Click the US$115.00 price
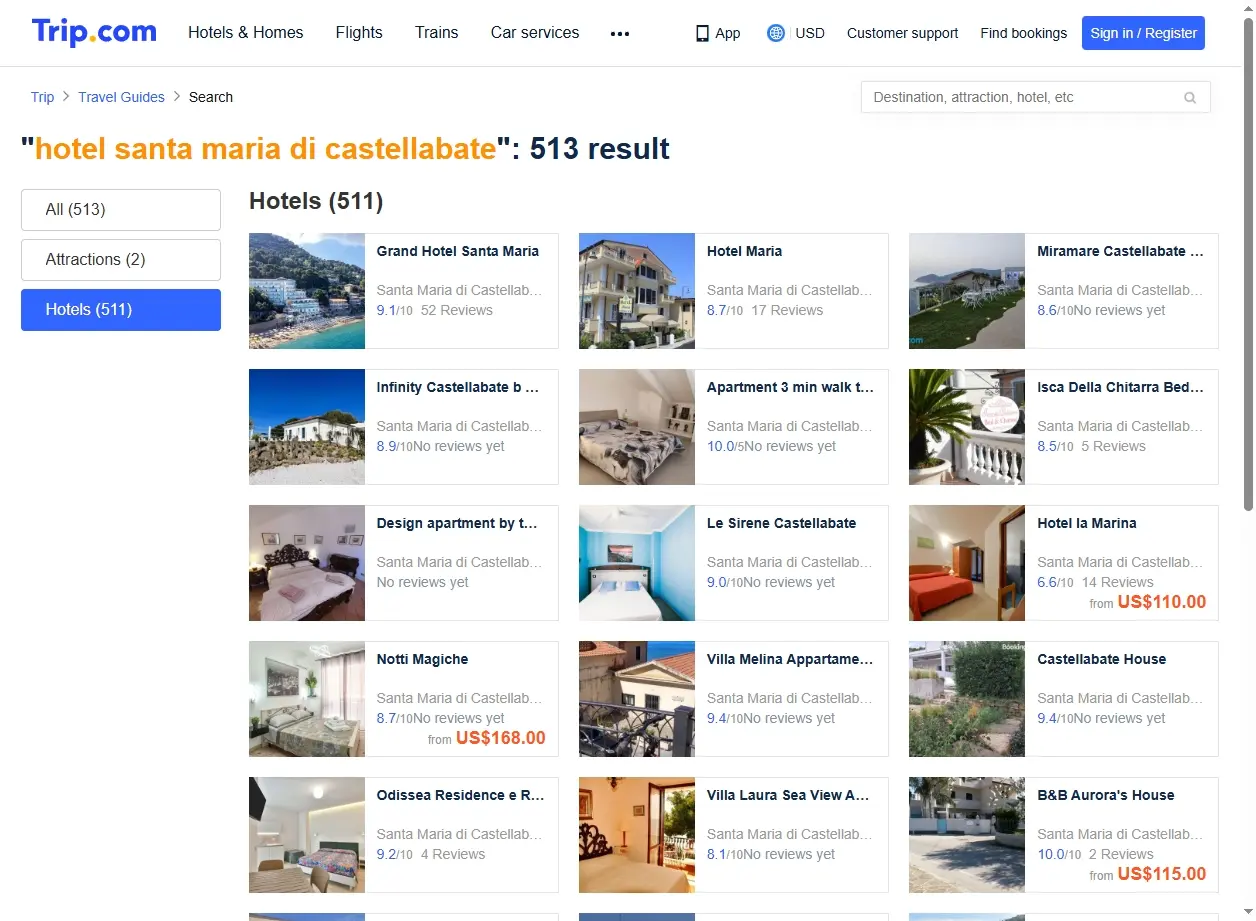1256x921 pixels. coord(1162,874)
